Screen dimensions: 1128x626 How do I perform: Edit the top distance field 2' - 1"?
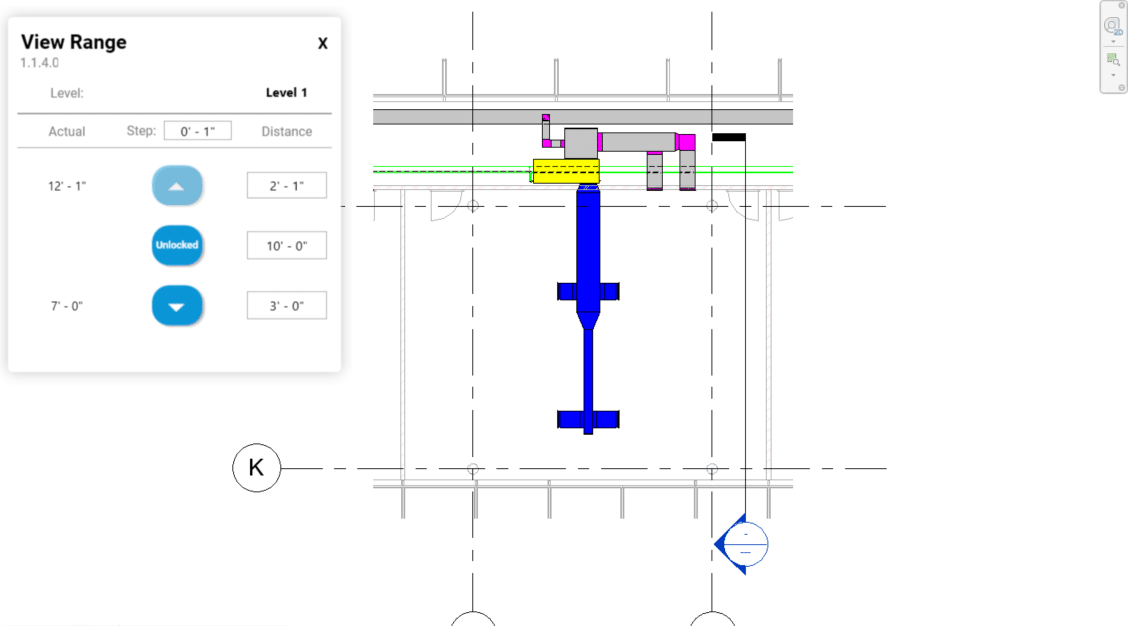pyautogui.click(x=286, y=186)
